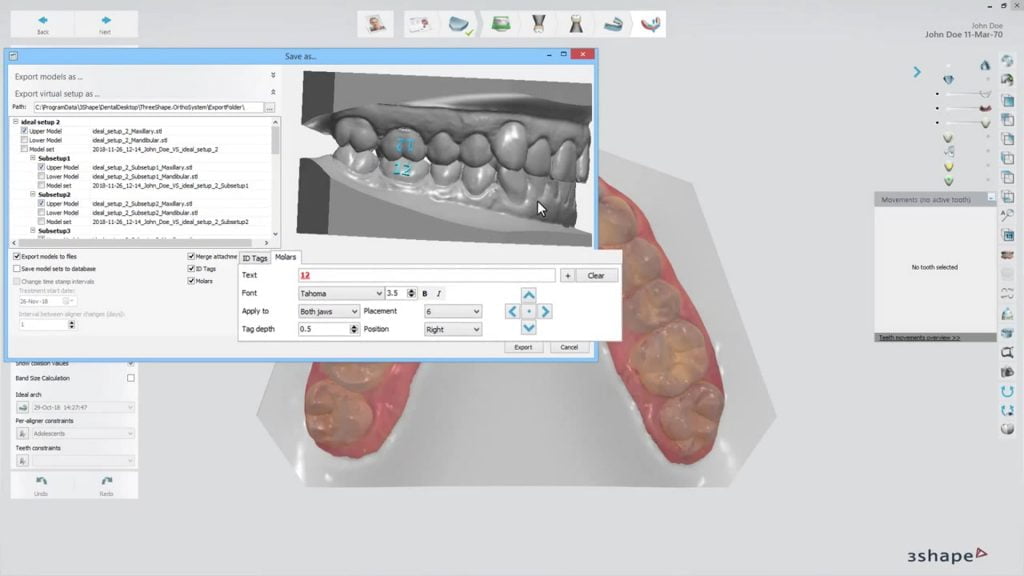
Task: Click the Undo icon in left panel
Action: [41, 484]
